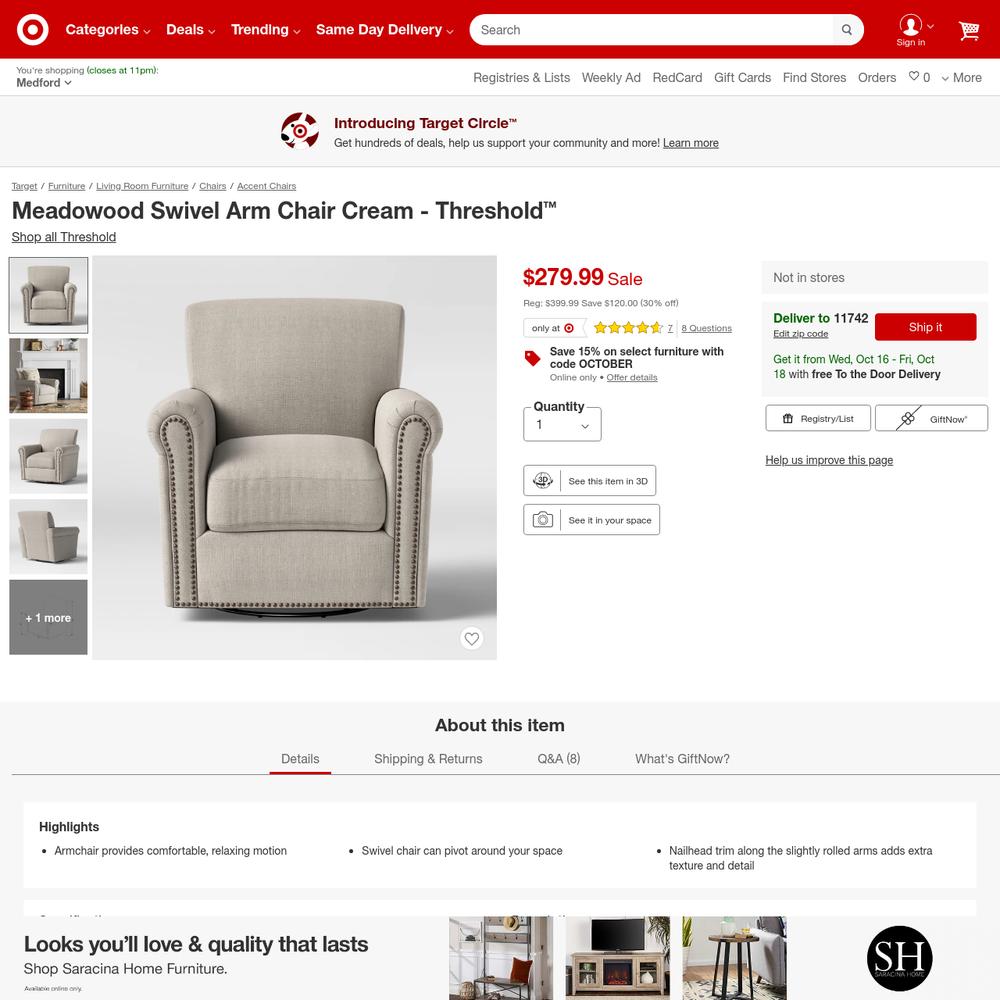Favorite the chair with the heart icon
Screen dimensions: 1000x1000
pos(471,638)
